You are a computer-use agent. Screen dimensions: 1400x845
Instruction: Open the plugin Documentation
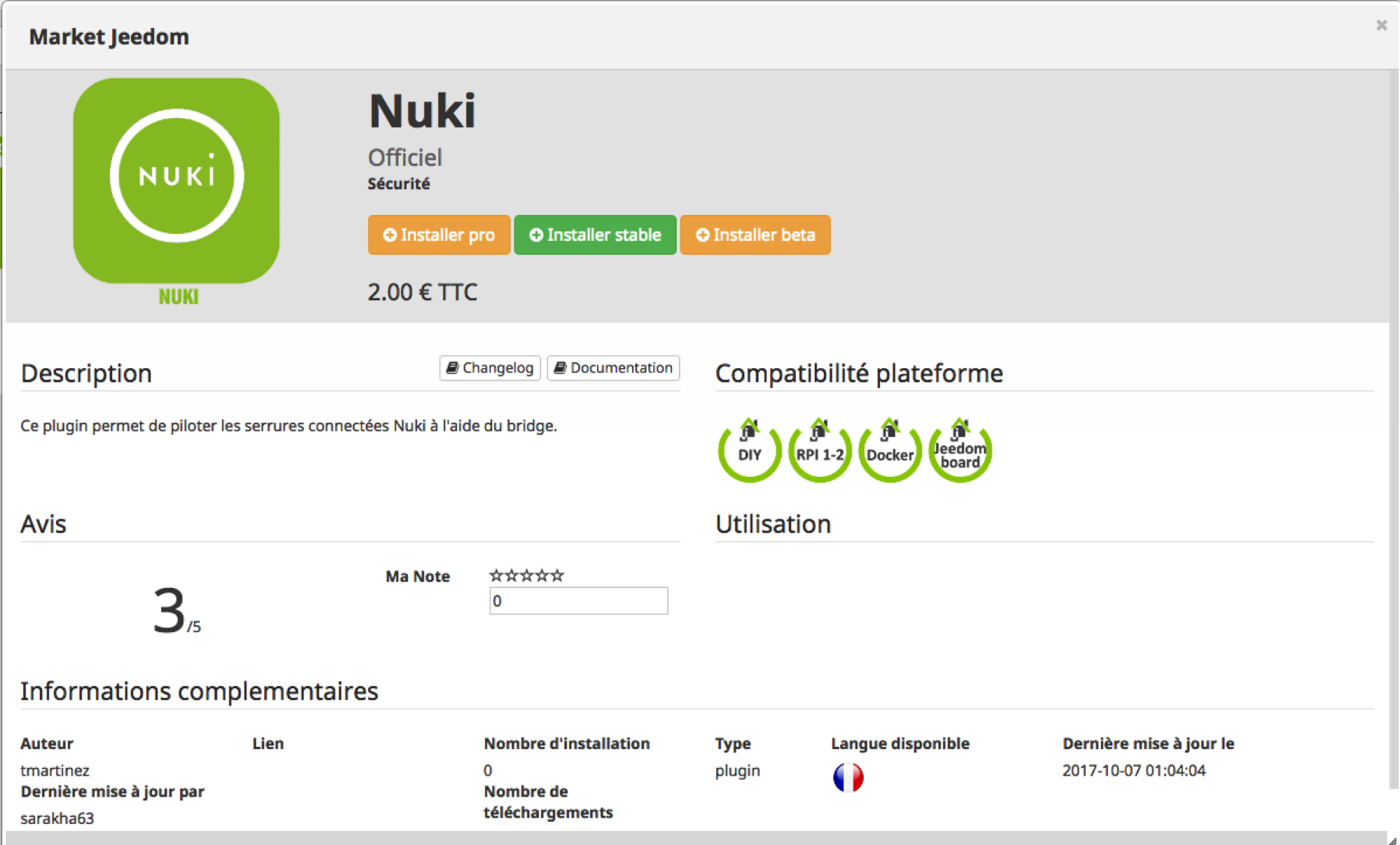[613, 368]
